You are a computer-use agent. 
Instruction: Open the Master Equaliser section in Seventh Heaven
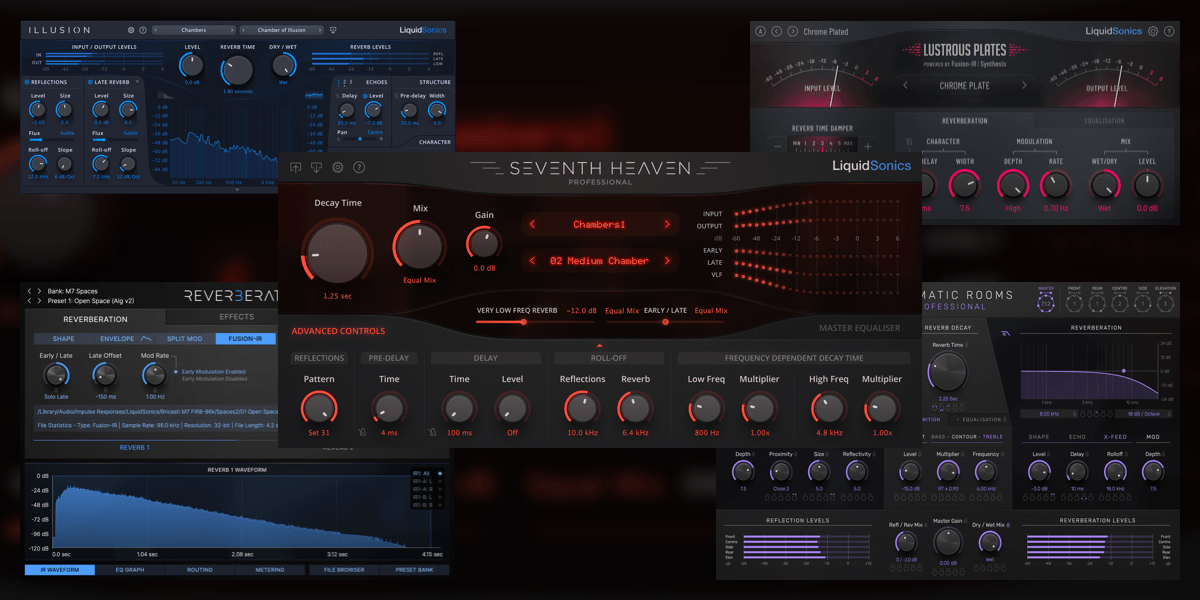860,328
